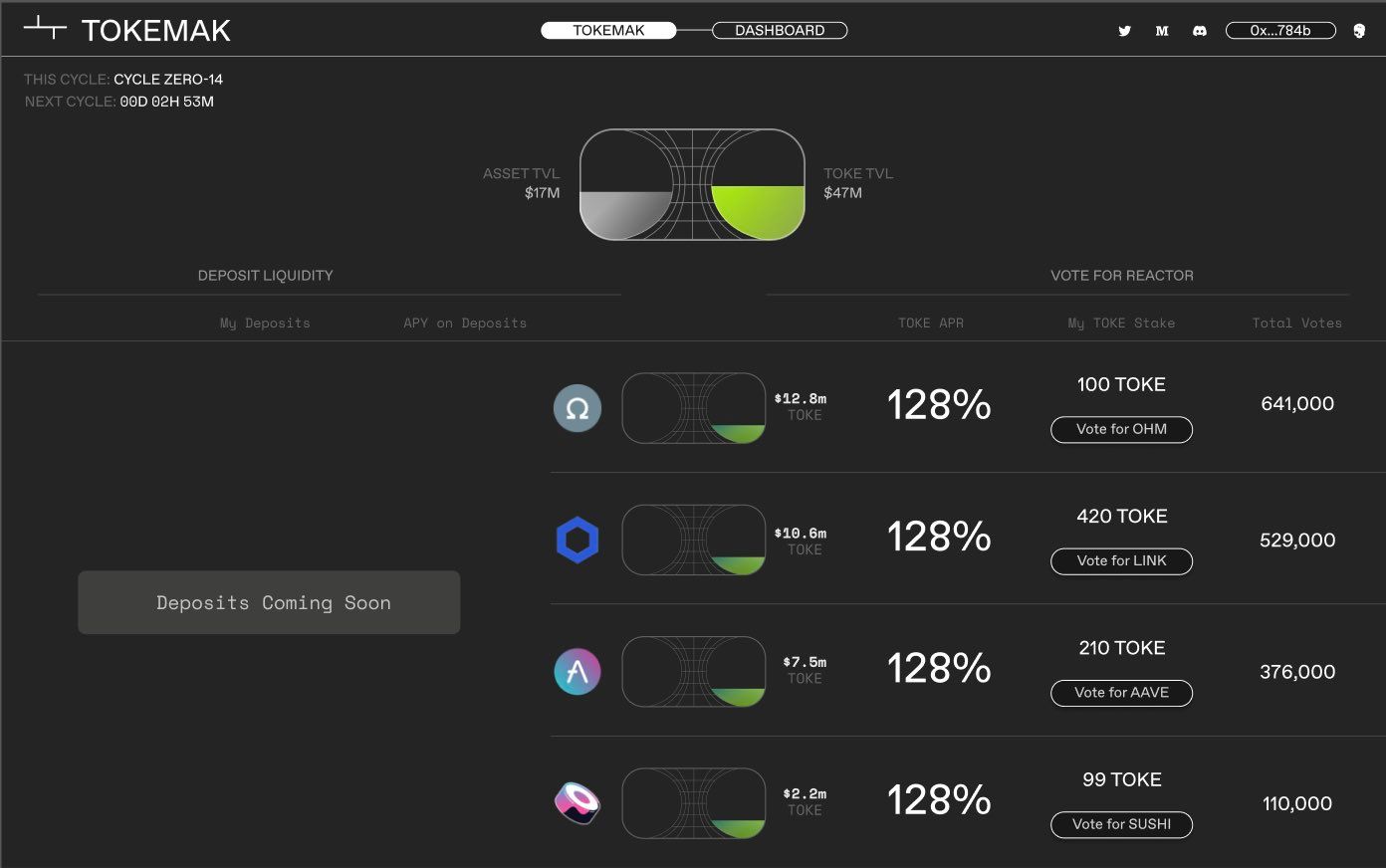Vote for OHM reactor
Image resolution: width=1386 pixels, height=868 pixels.
pos(1121,429)
